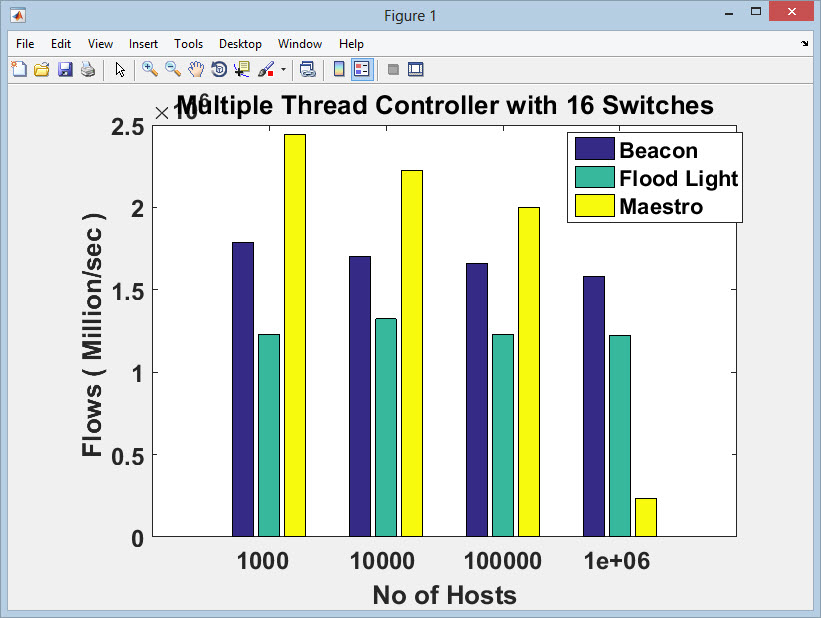Open file using the folder icon
Viewport: 821px width, 618px height.
click(42, 69)
